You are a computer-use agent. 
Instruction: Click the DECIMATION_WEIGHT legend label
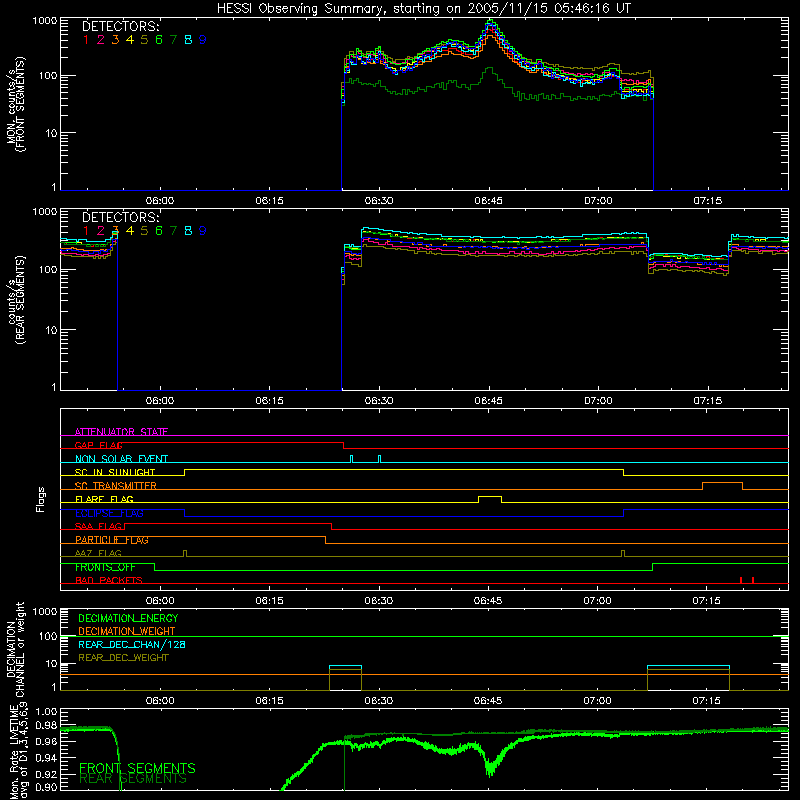pyautogui.click(x=127, y=632)
